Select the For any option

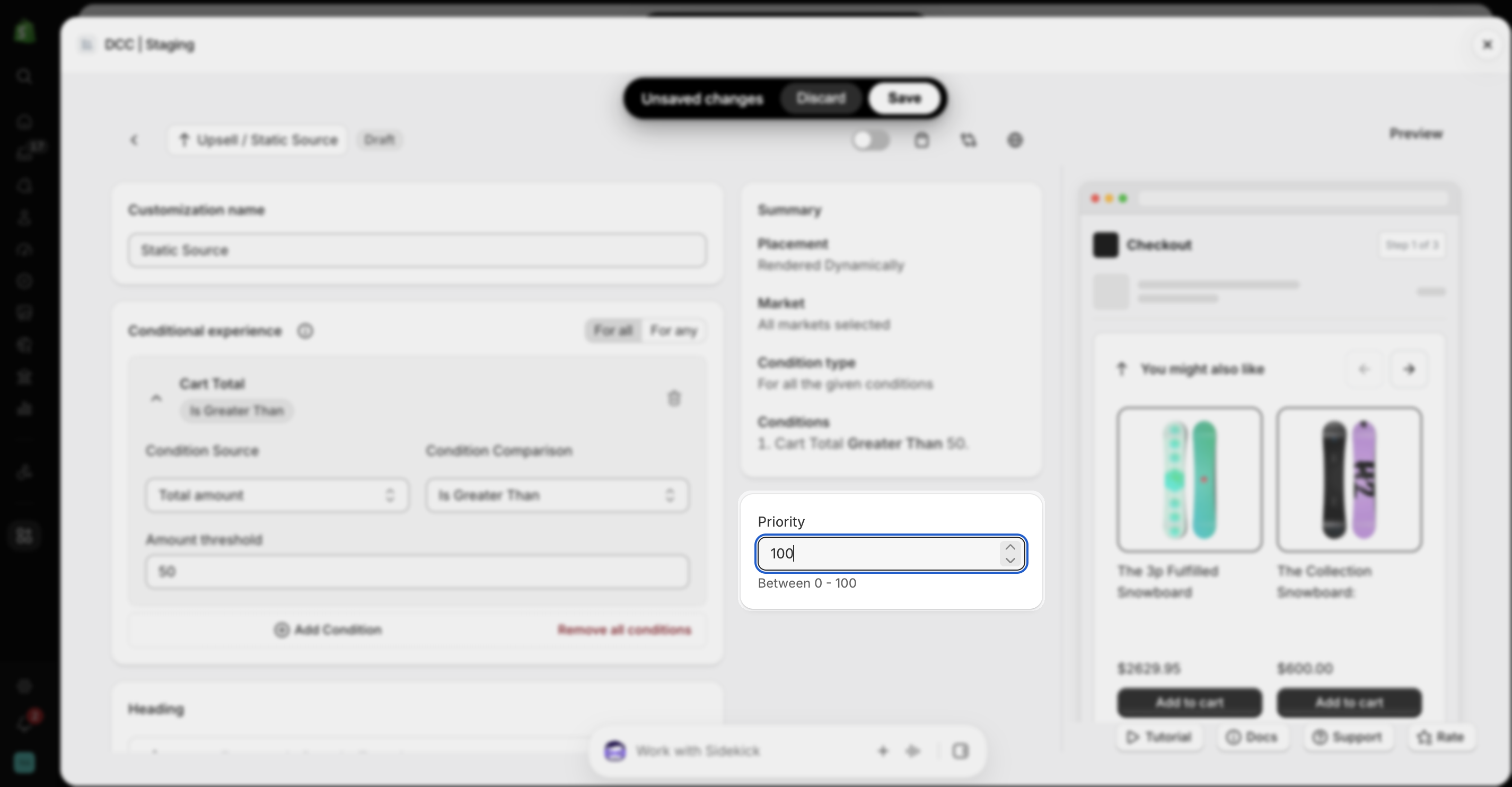click(x=673, y=331)
